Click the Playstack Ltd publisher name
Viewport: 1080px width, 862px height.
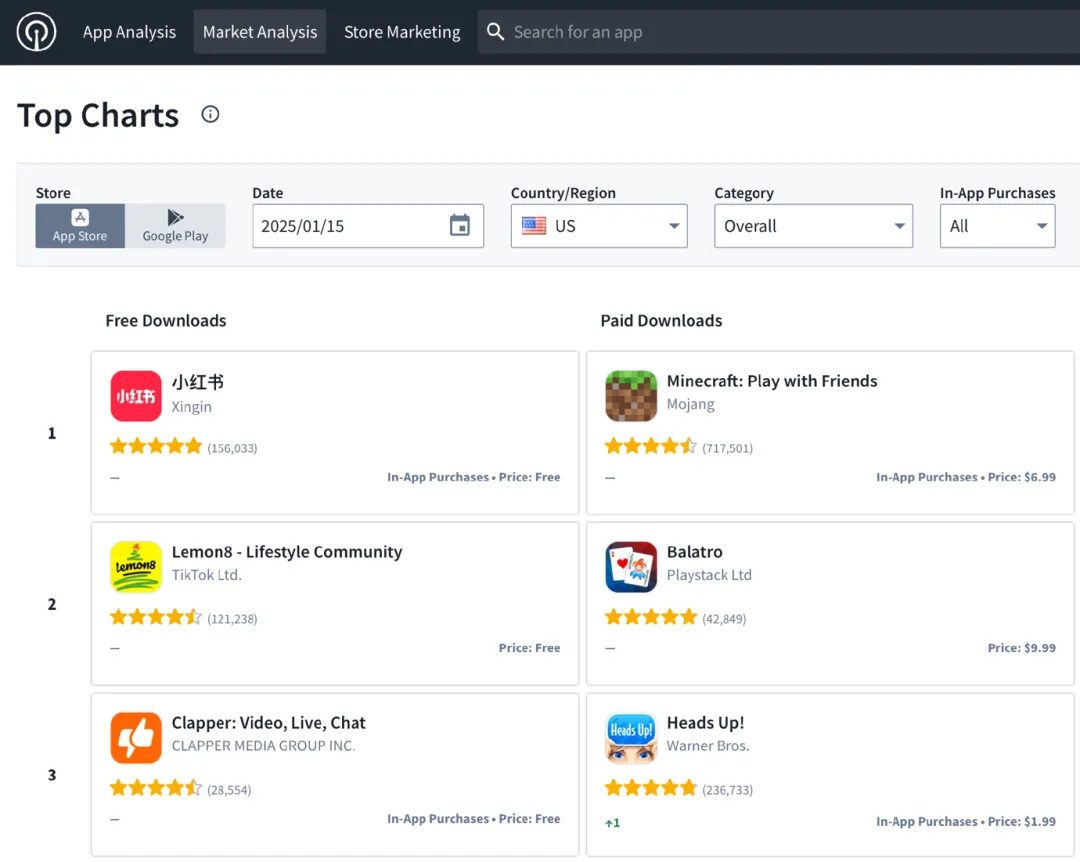[709, 575]
